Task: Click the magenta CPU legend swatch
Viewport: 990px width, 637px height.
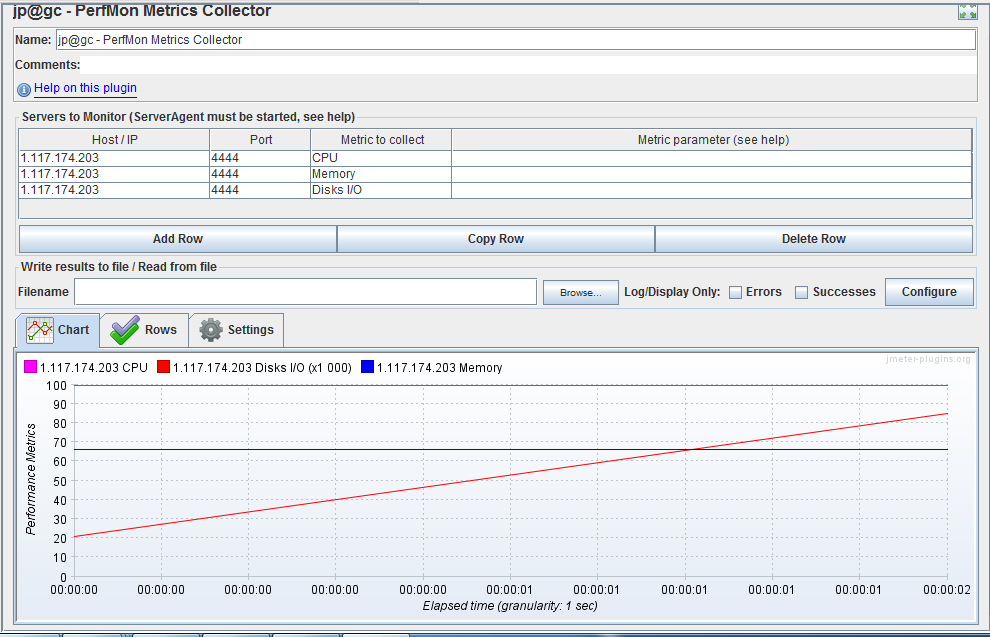Action: pos(30,367)
